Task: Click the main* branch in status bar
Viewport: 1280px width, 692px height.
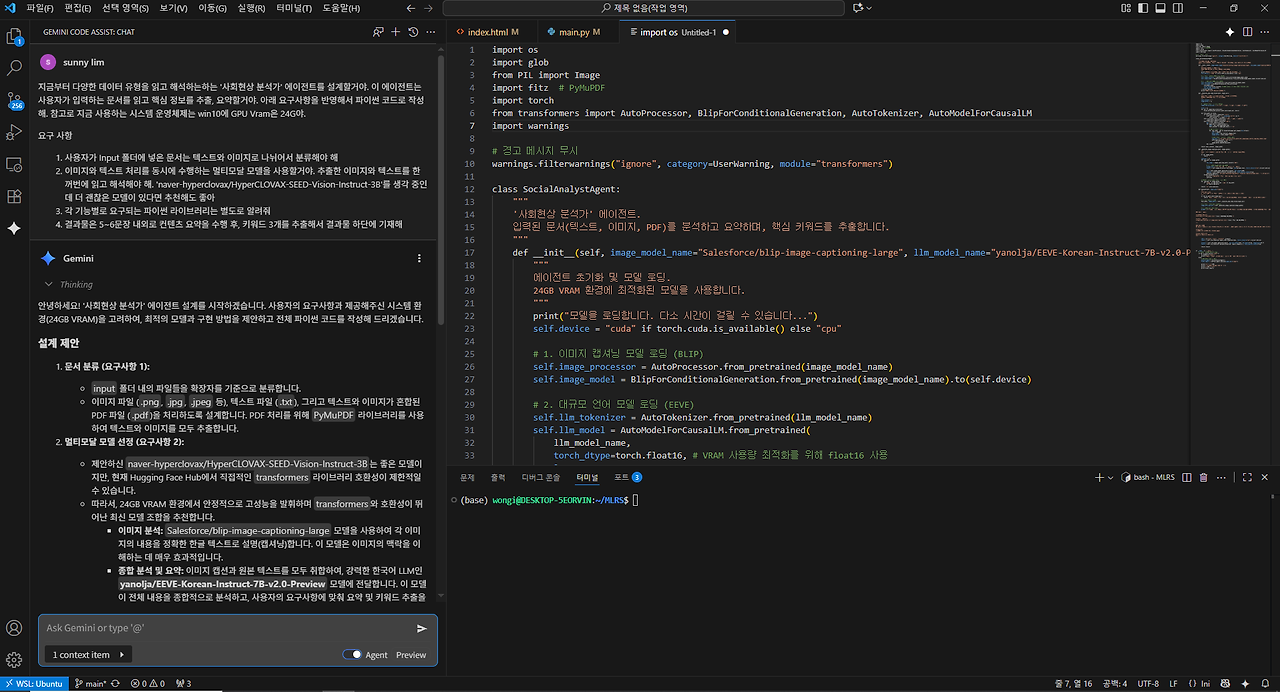Action: coord(90,684)
